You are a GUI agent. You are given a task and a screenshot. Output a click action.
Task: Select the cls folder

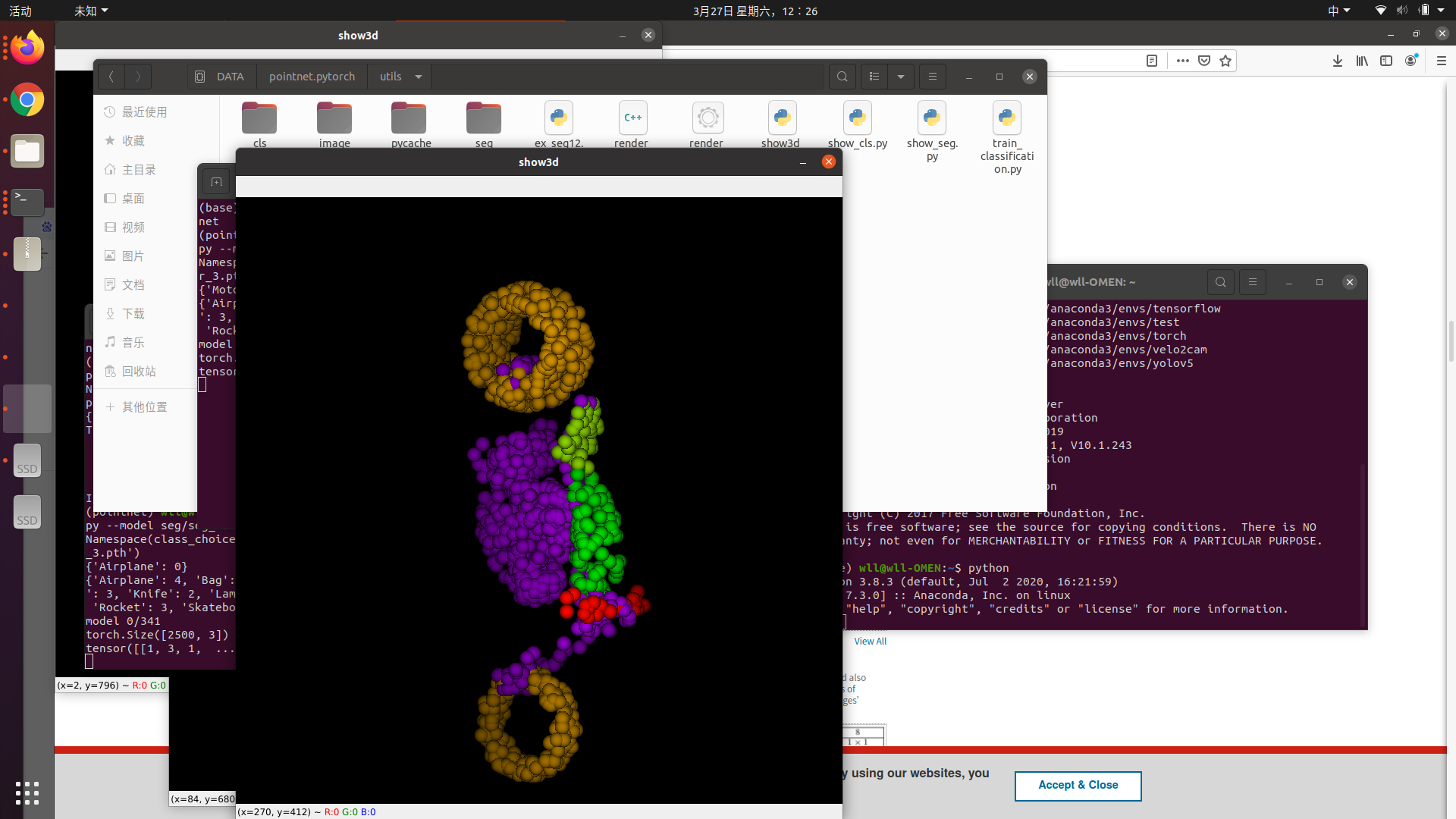coord(259,124)
